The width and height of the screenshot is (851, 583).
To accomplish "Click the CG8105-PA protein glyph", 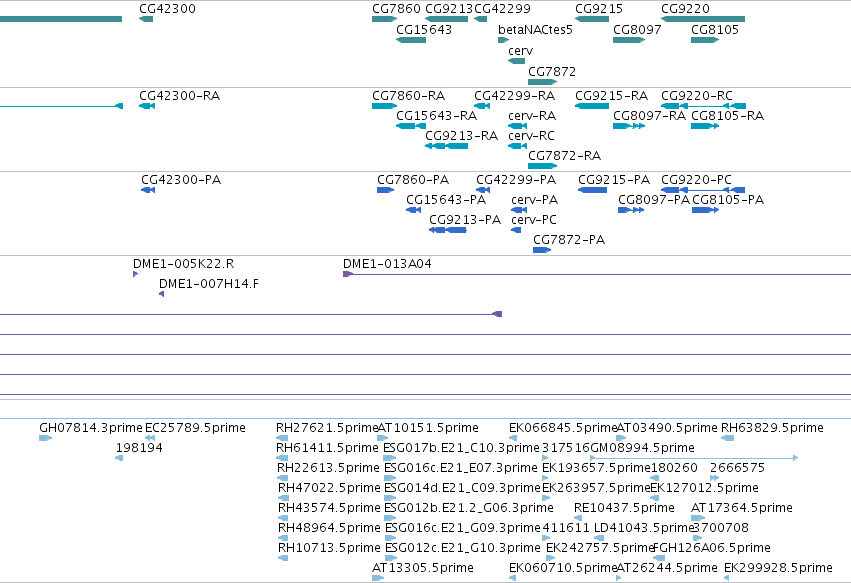I will coord(706,210).
